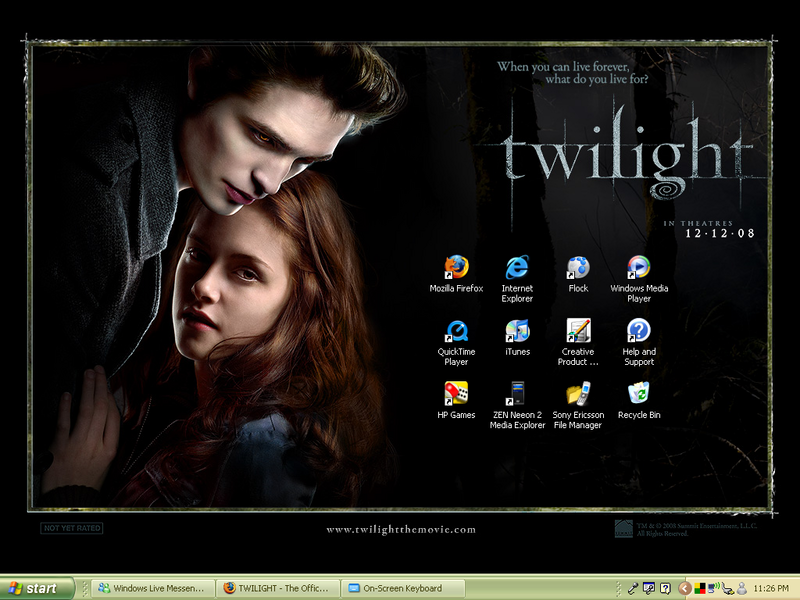Expand hidden system tray icons

(684, 588)
